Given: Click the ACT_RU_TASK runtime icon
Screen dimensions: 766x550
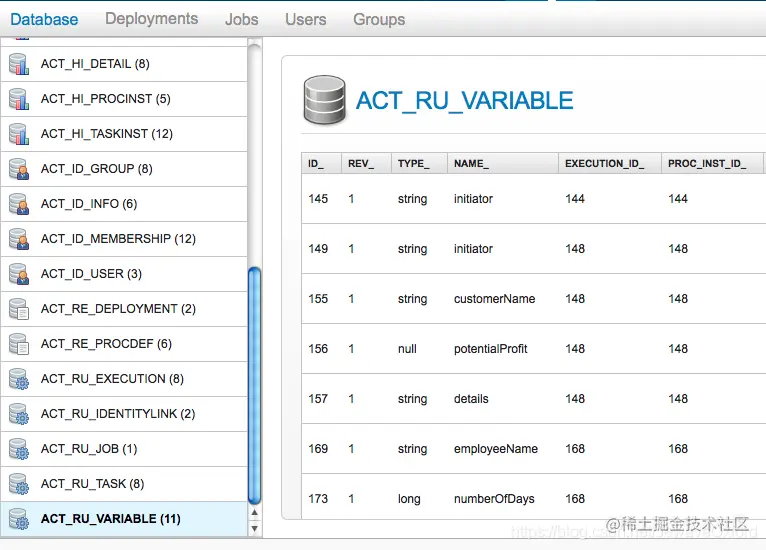Looking at the screenshot, I should click(19, 484).
